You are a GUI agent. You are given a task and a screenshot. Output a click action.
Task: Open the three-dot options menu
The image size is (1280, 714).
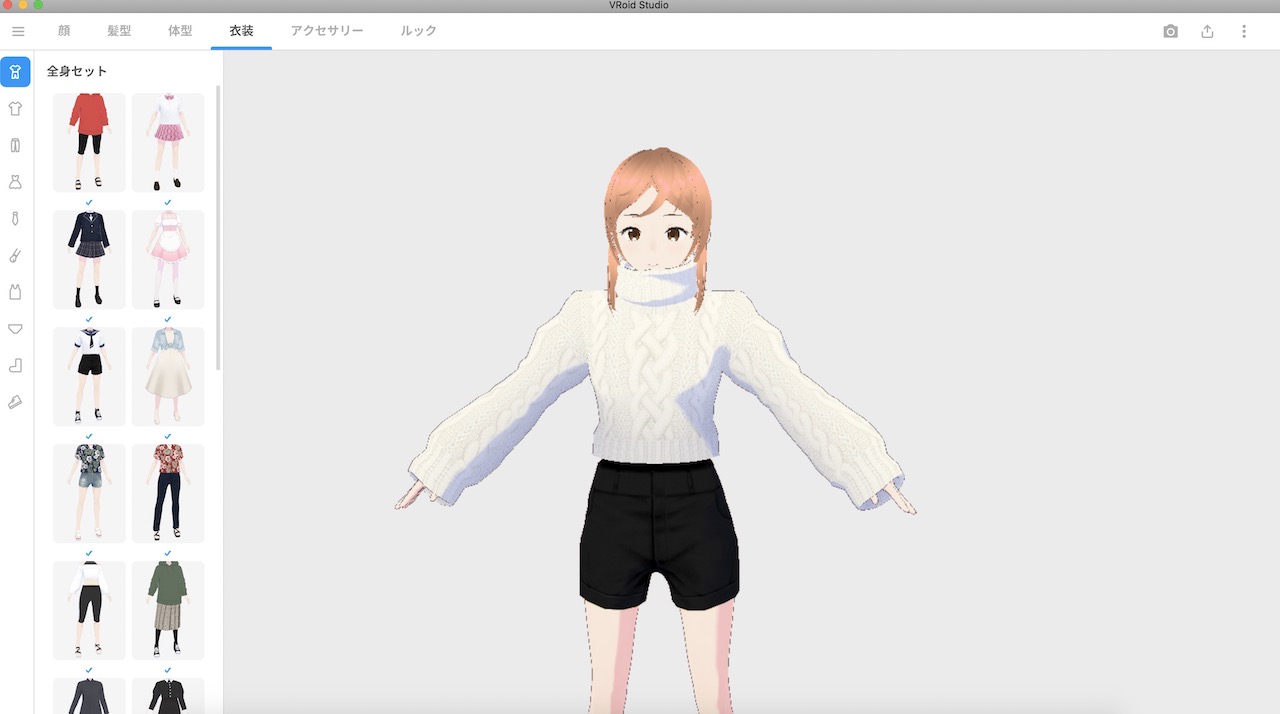click(1244, 31)
